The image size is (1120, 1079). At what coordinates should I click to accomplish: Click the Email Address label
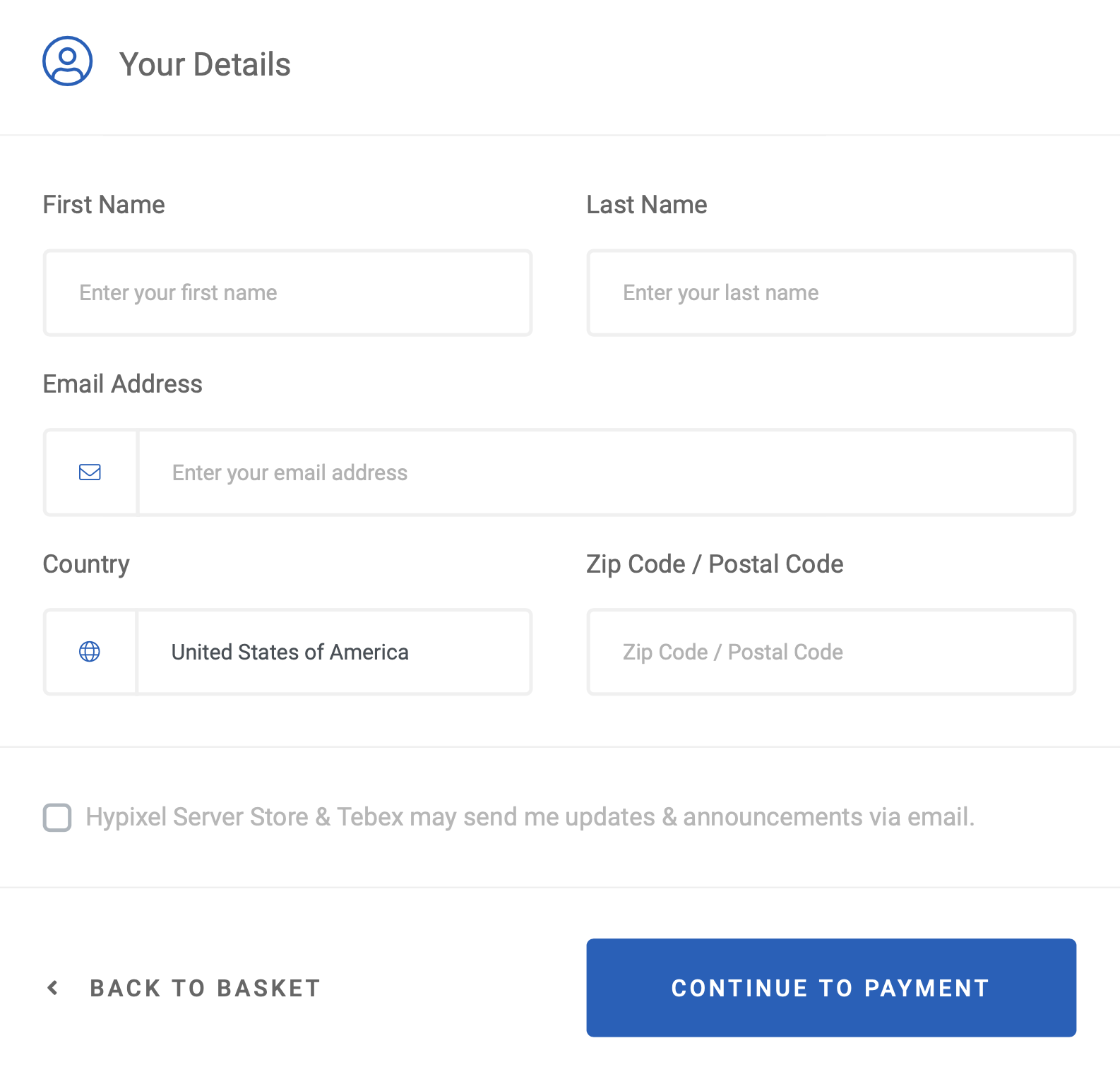pyautogui.click(x=123, y=384)
